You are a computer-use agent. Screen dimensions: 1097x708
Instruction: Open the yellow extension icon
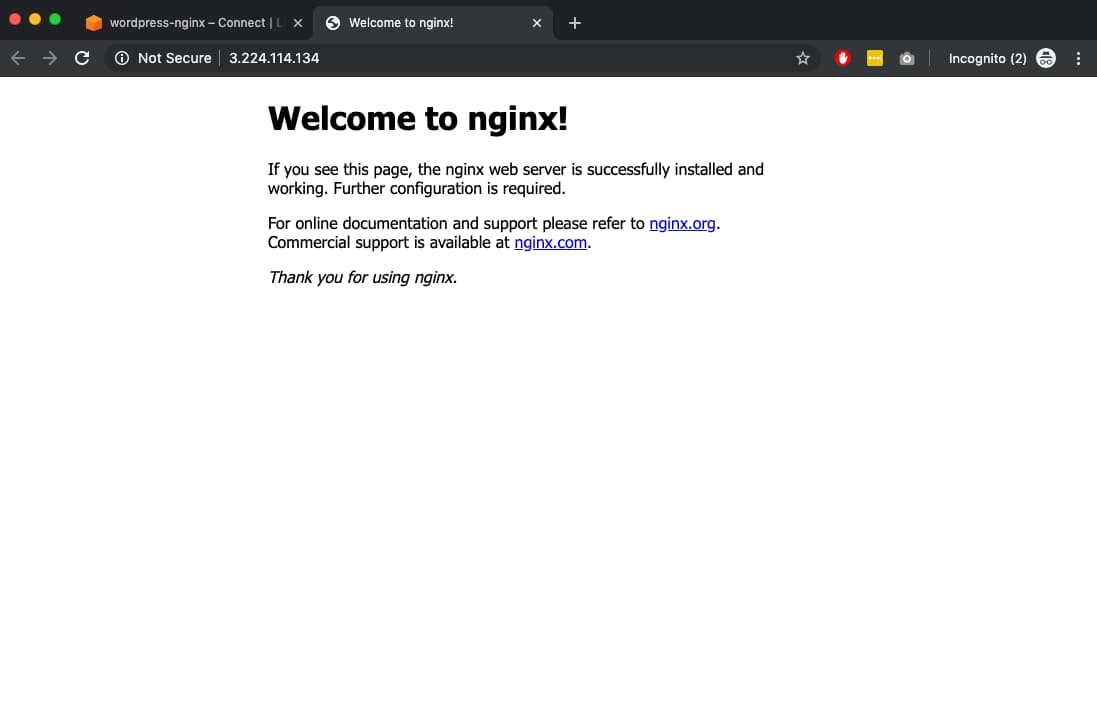875,58
